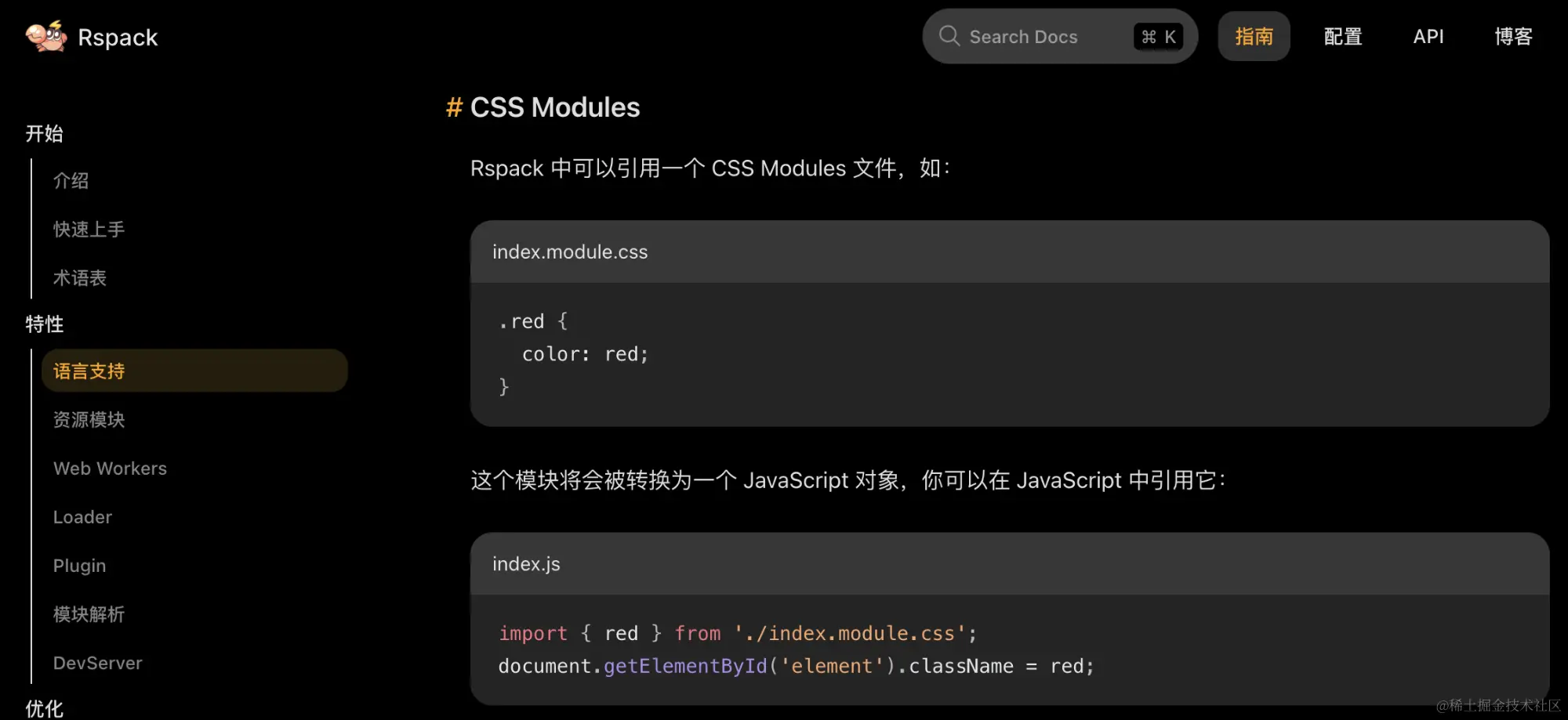The image size is (1568, 720).
Task: Click the paragraph starting 'Rspack 中可以引用'
Action: 710,168
